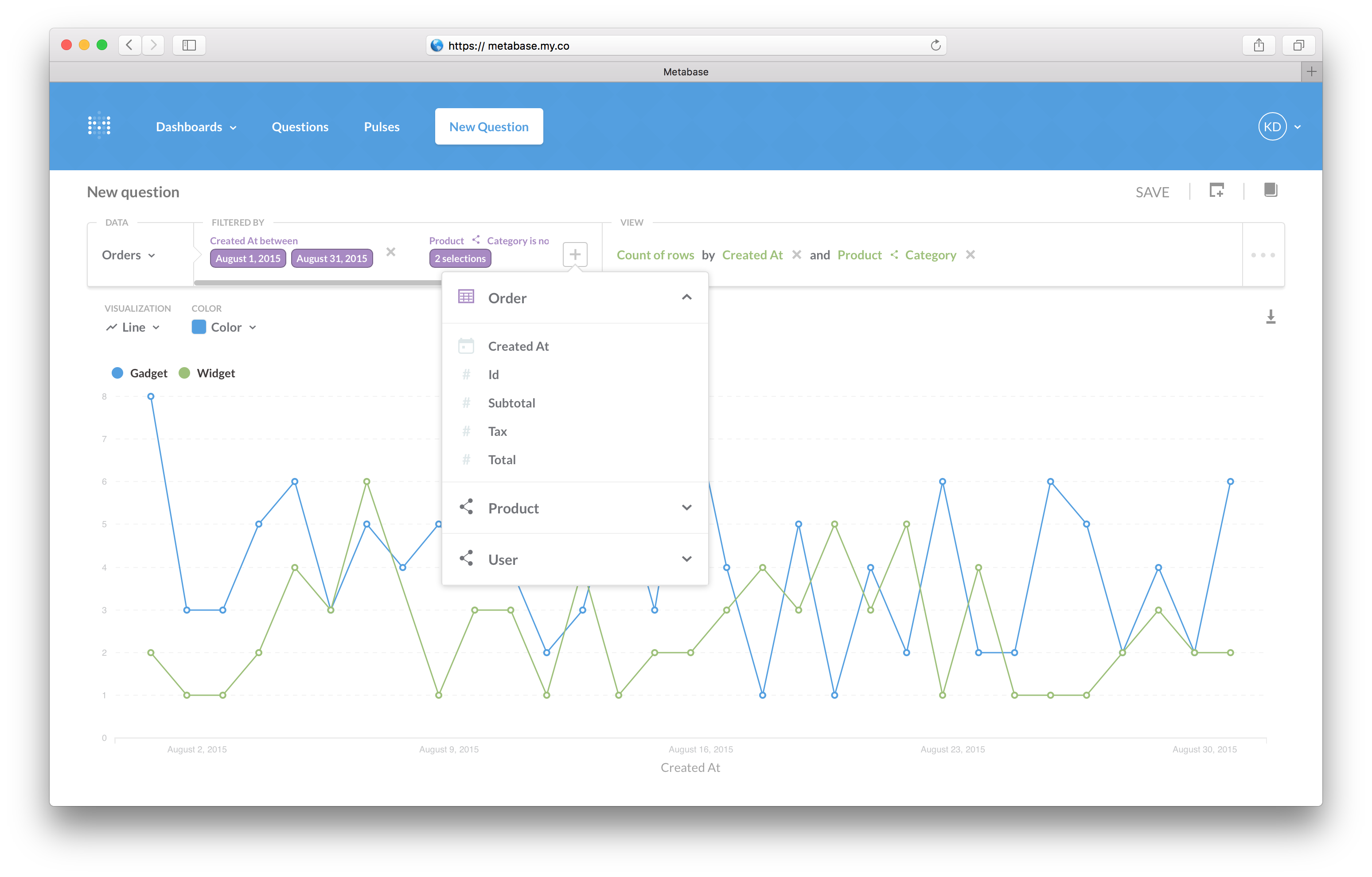Click the download icon for chart
The height and width of the screenshot is (877, 1372).
(x=1271, y=318)
